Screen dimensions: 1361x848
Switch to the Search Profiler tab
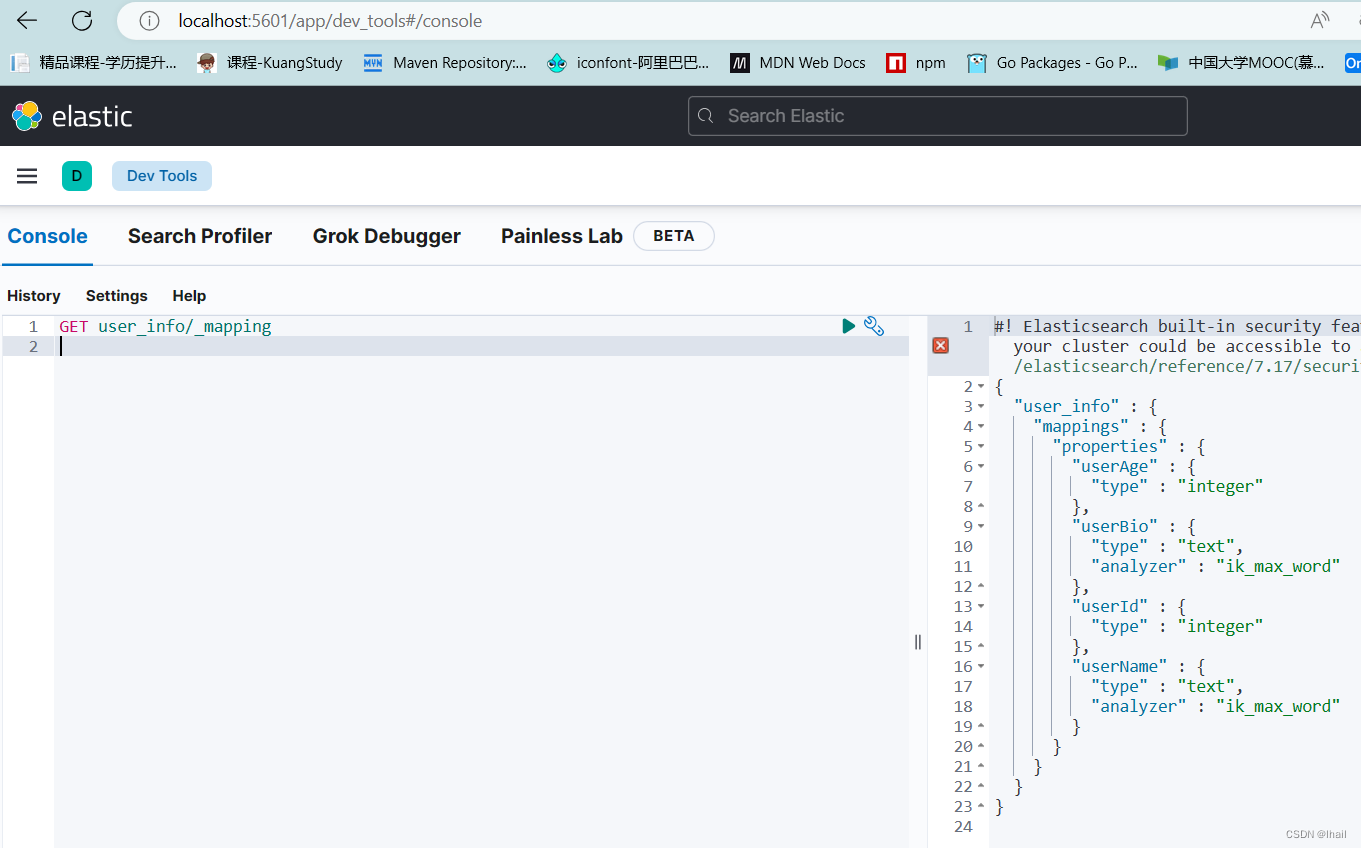pyautogui.click(x=200, y=237)
